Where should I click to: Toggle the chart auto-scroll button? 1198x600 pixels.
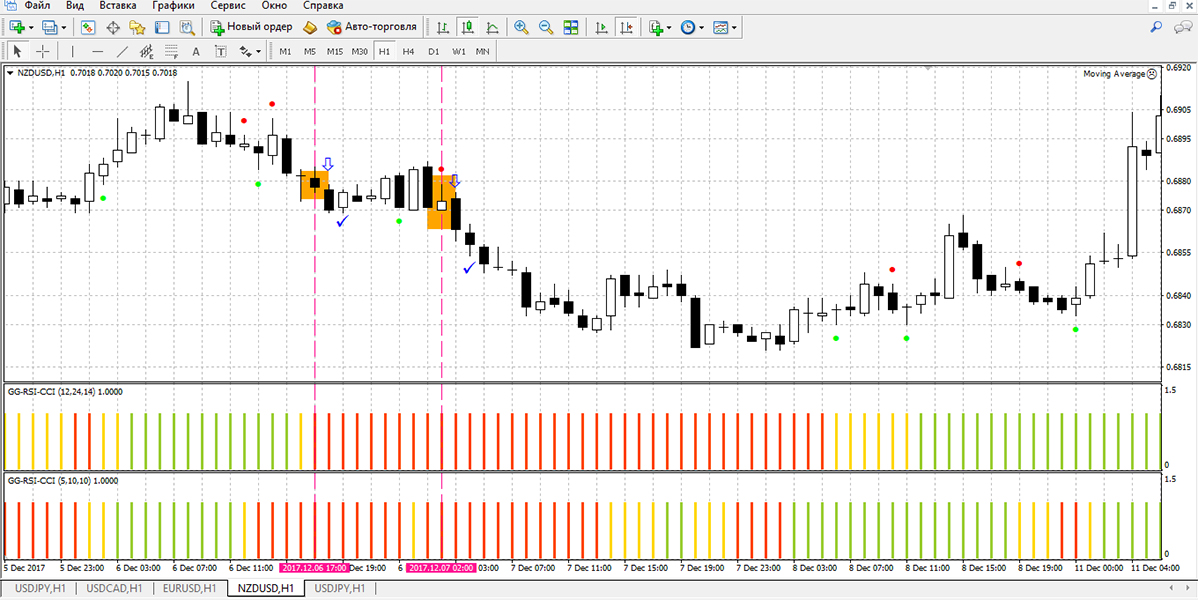click(600, 28)
